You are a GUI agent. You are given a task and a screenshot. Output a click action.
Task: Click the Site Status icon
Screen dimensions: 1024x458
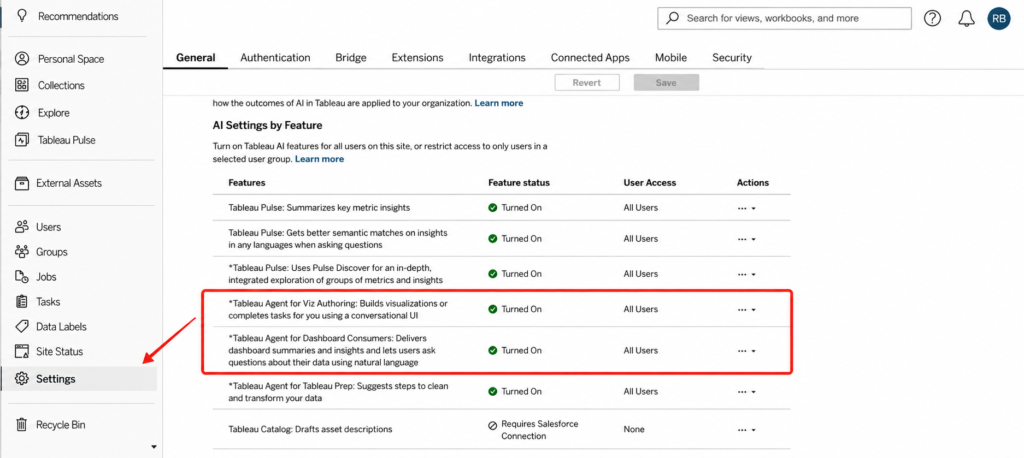(x=22, y=351)
